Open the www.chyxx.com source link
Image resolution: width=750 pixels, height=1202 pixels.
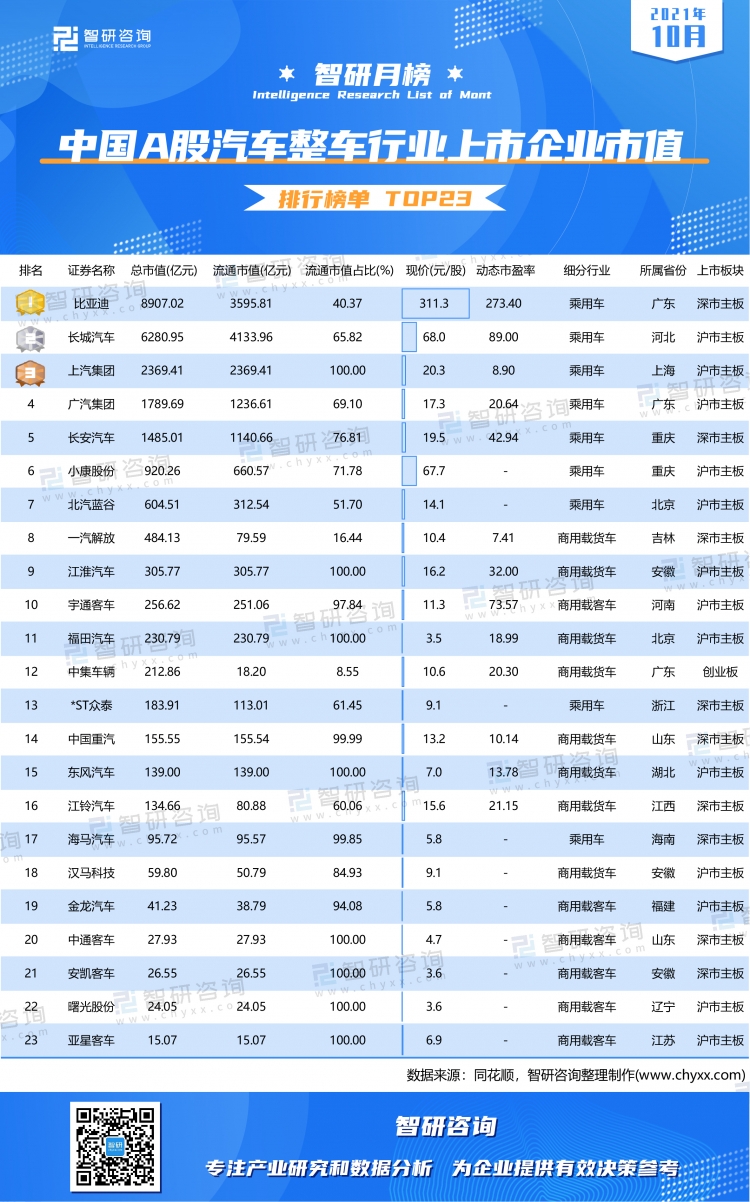click(690, 1075)
